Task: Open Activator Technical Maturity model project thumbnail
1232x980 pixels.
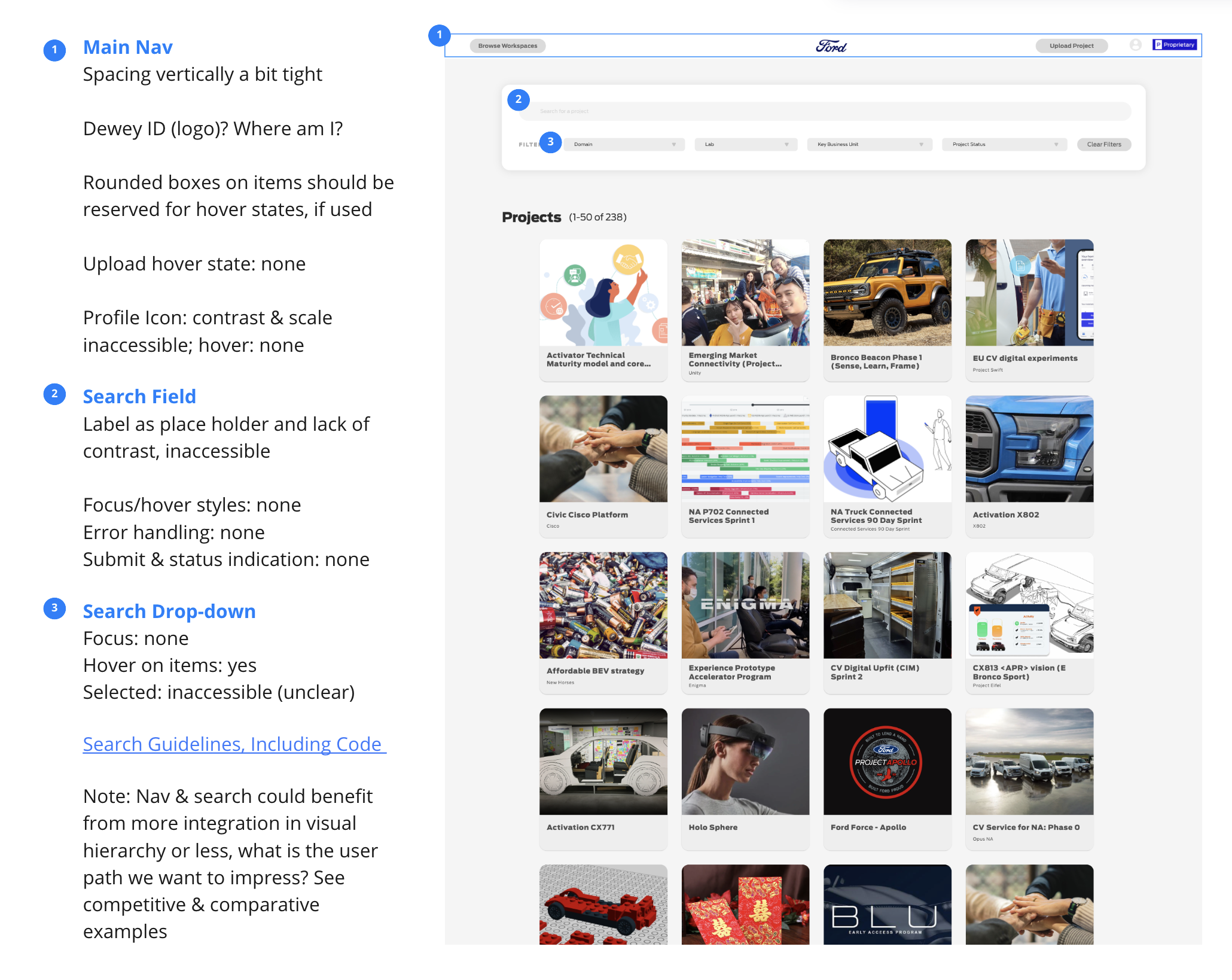Action: tap(603, 293)
